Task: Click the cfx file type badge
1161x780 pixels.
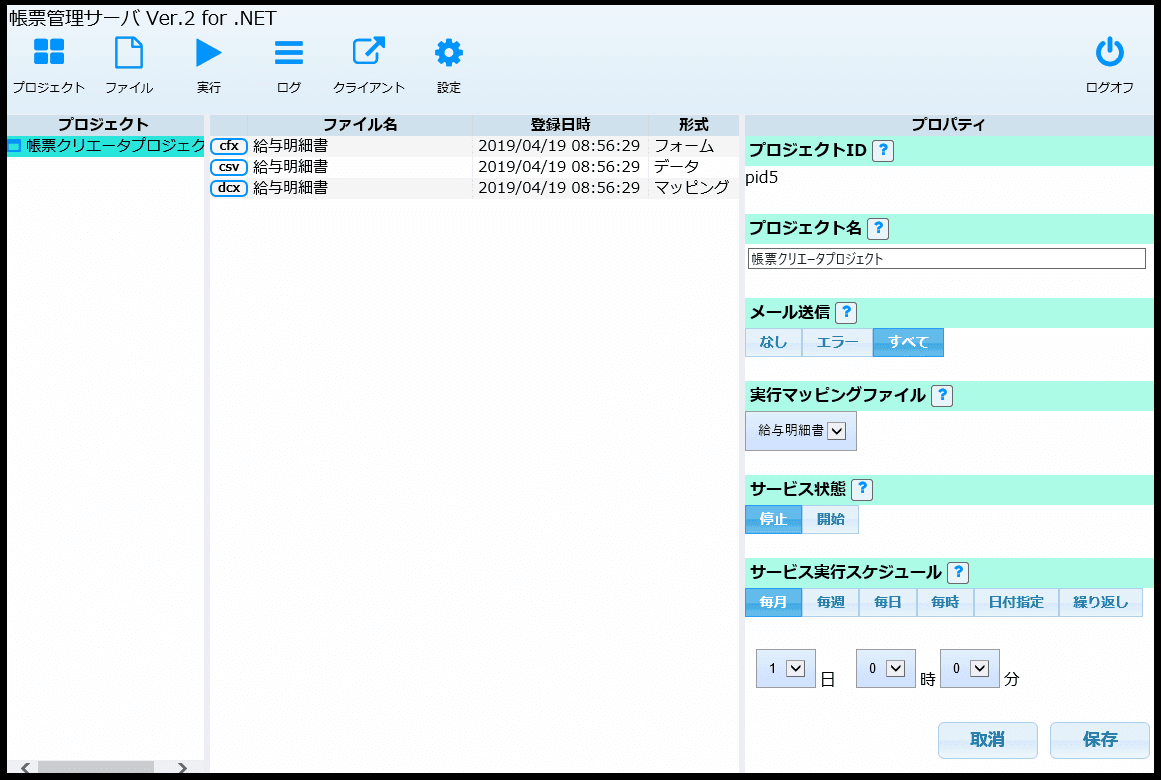Action: pyautogui.click(x=229, y=146)
